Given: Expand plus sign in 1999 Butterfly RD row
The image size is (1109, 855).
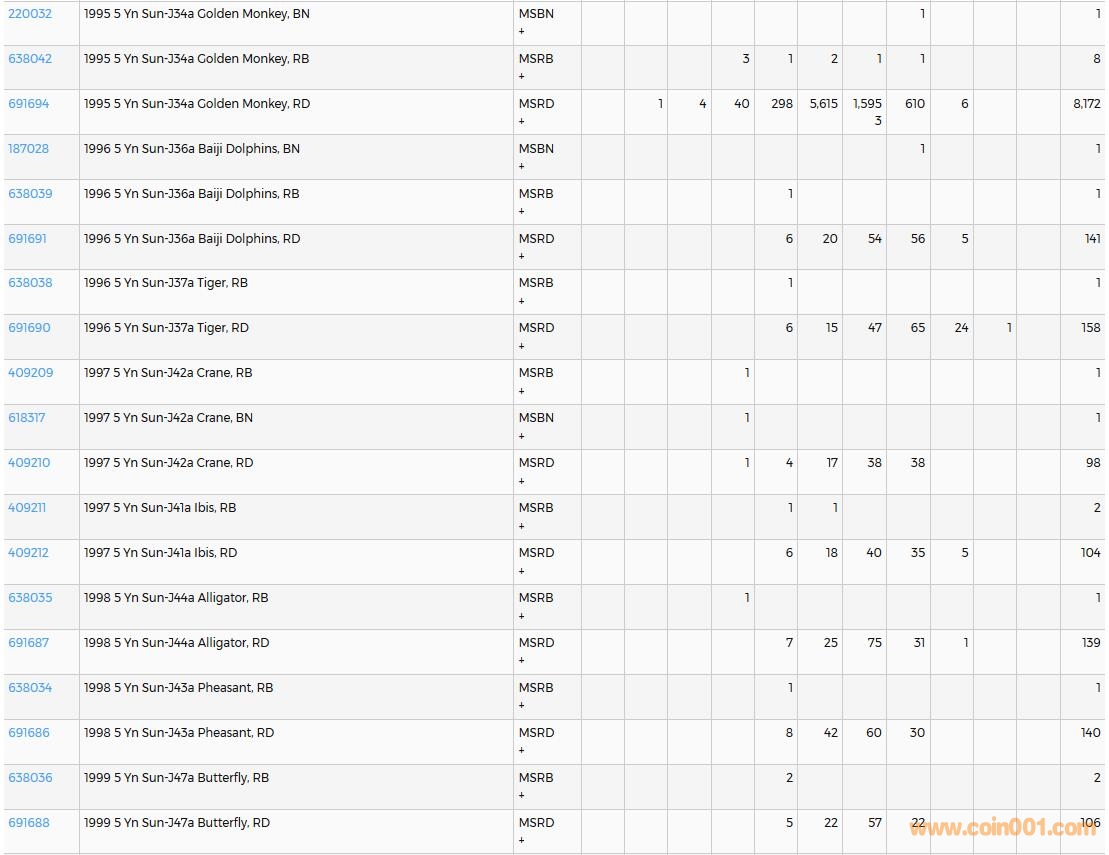Looking at the screenshot, I should coord(521,840).
